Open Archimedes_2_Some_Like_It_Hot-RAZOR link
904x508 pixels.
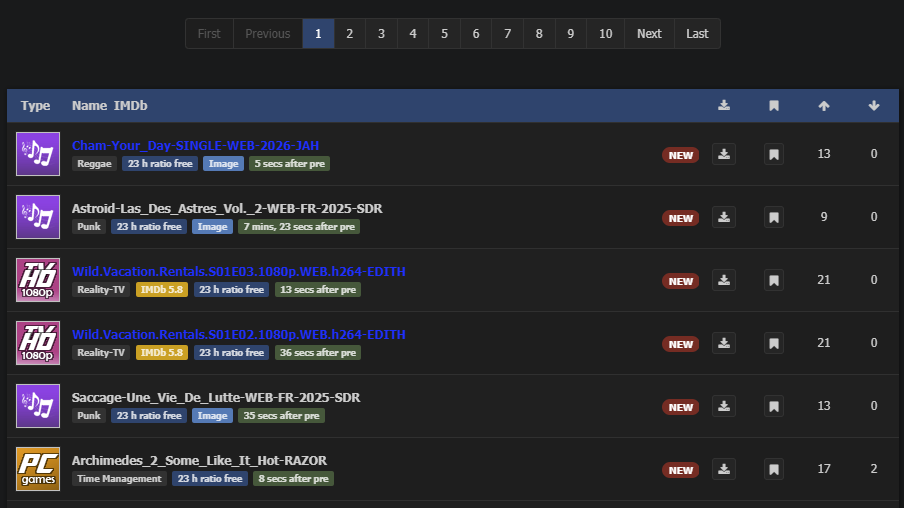(x=199, y=461)
